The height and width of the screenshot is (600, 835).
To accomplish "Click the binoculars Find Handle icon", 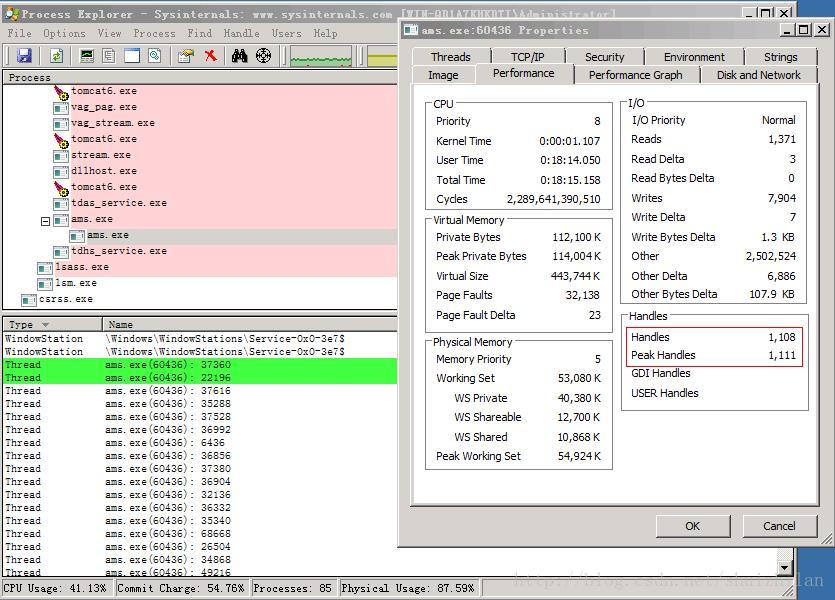I will click(239, 55).
